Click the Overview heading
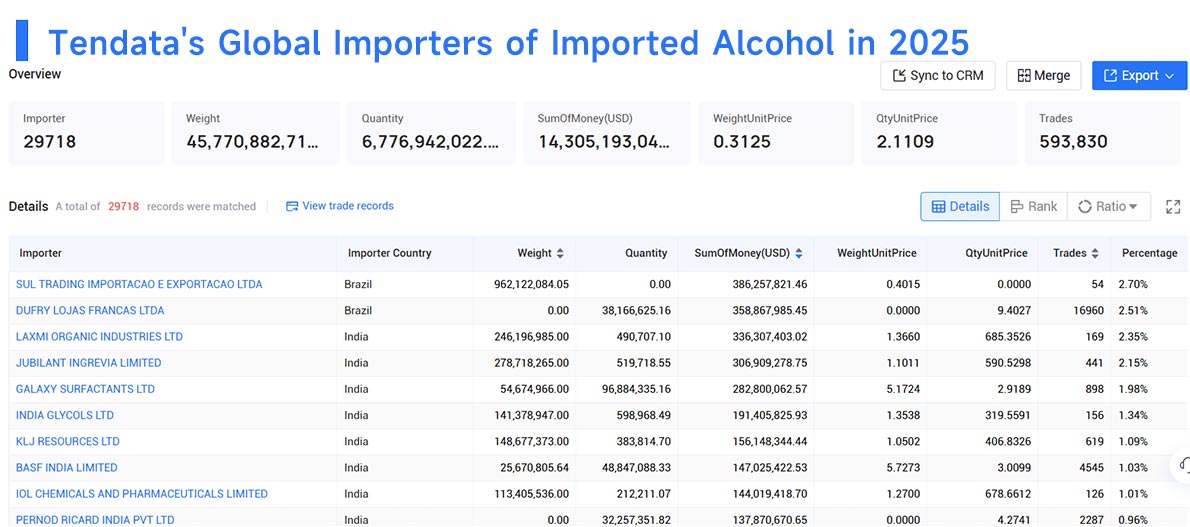 point(35,74)
